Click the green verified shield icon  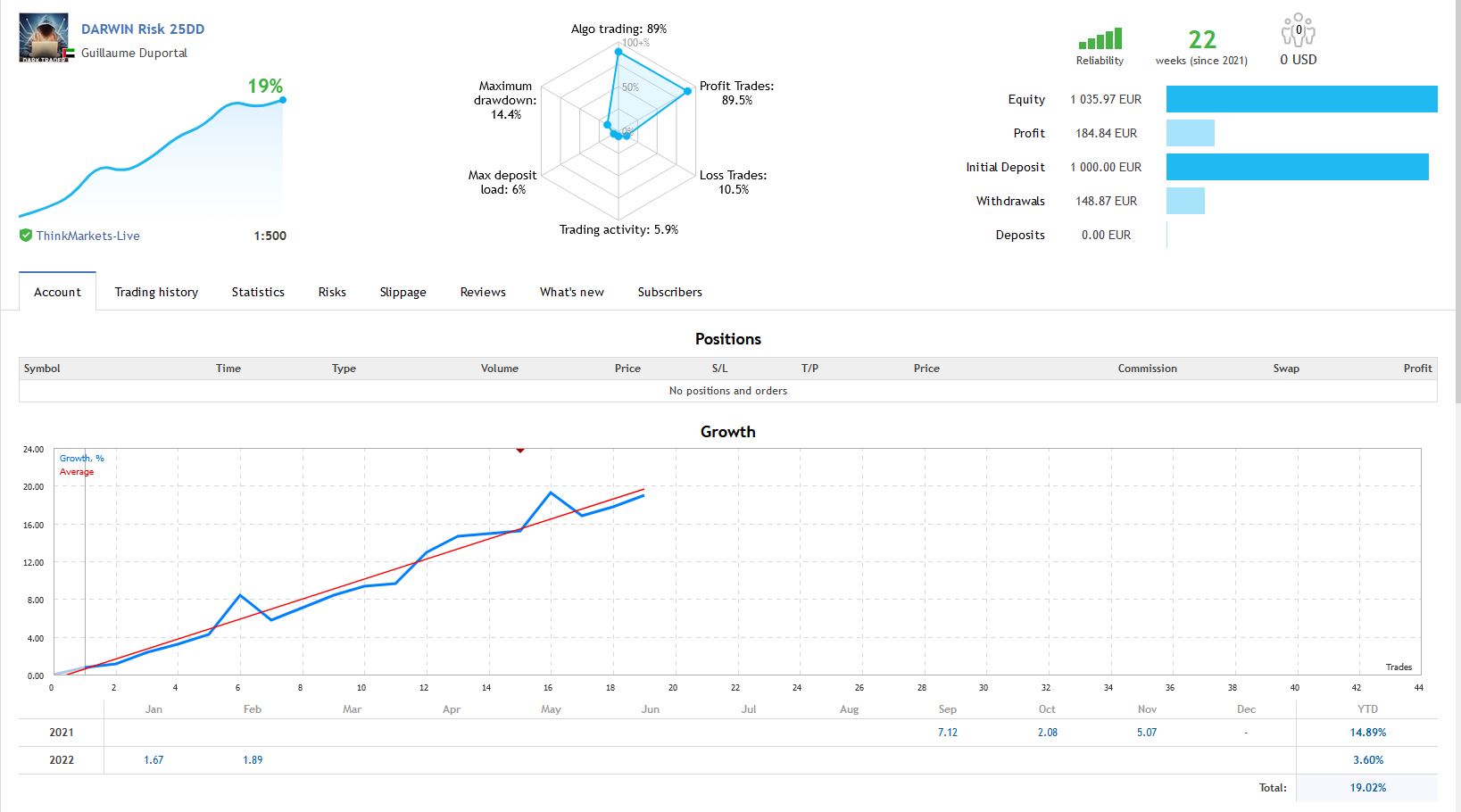pyautogui.click(x=26, y=236)
